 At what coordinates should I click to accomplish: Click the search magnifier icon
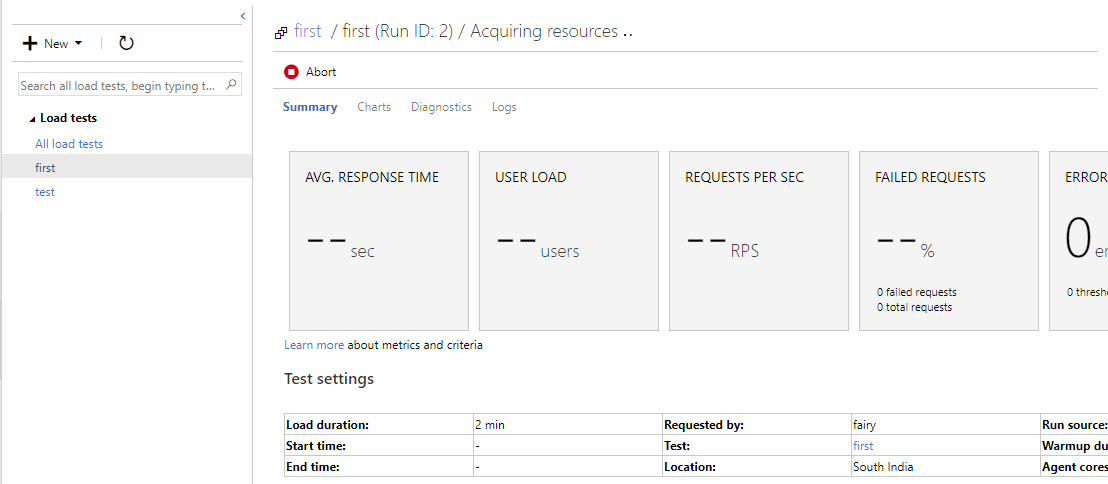[x=231, y=85]
